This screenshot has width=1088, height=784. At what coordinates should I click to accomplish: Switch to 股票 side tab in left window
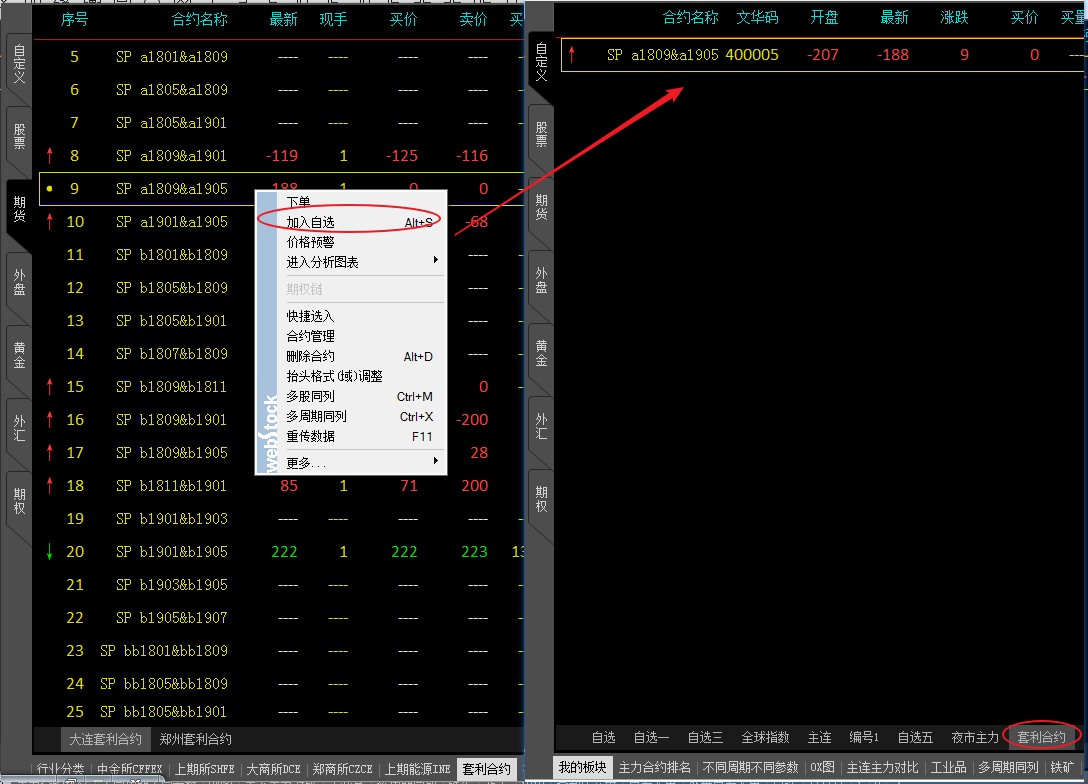(19, 137)
